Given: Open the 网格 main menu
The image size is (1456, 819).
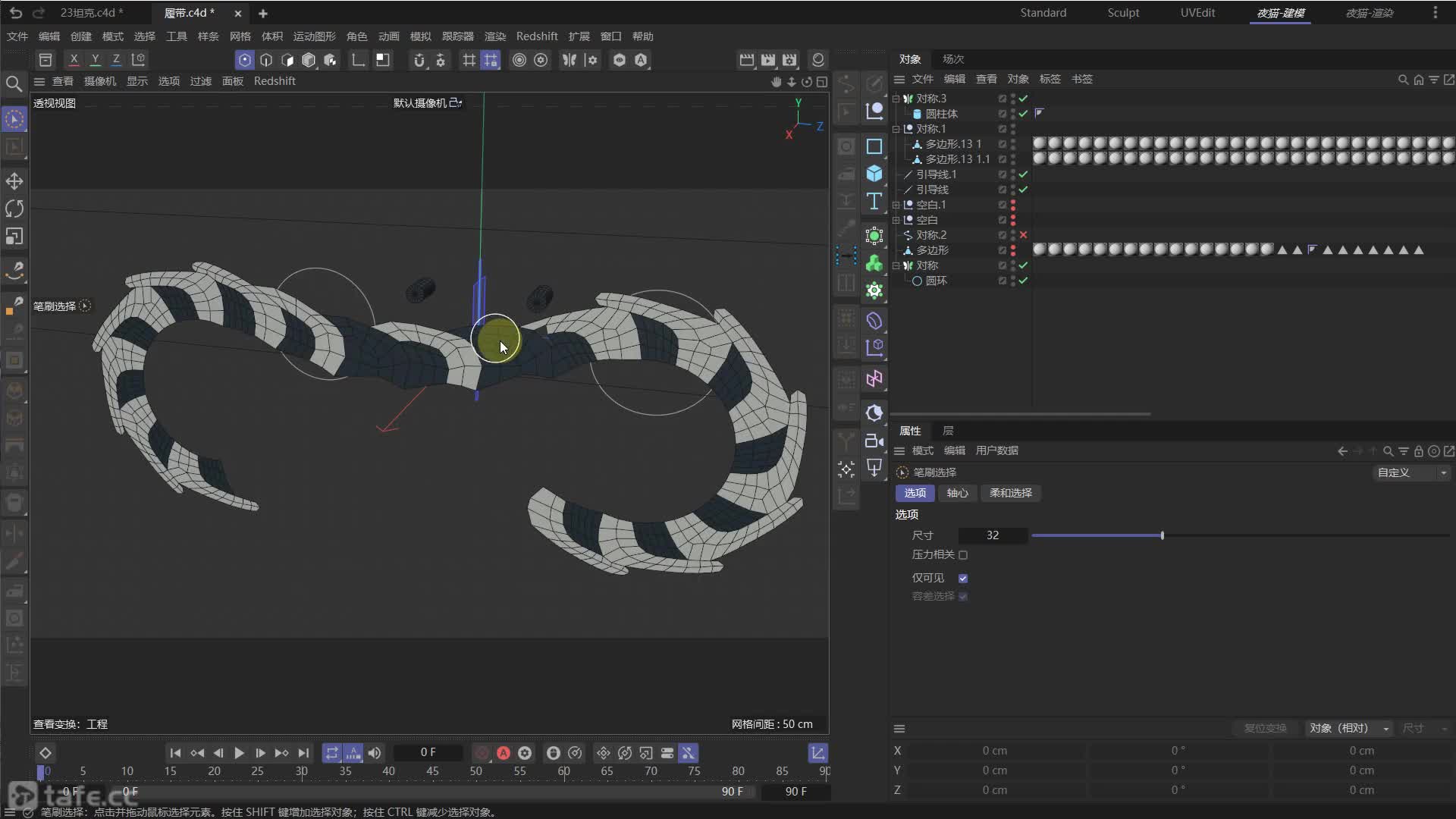Looking at the screenshot, I should [240, 36].
